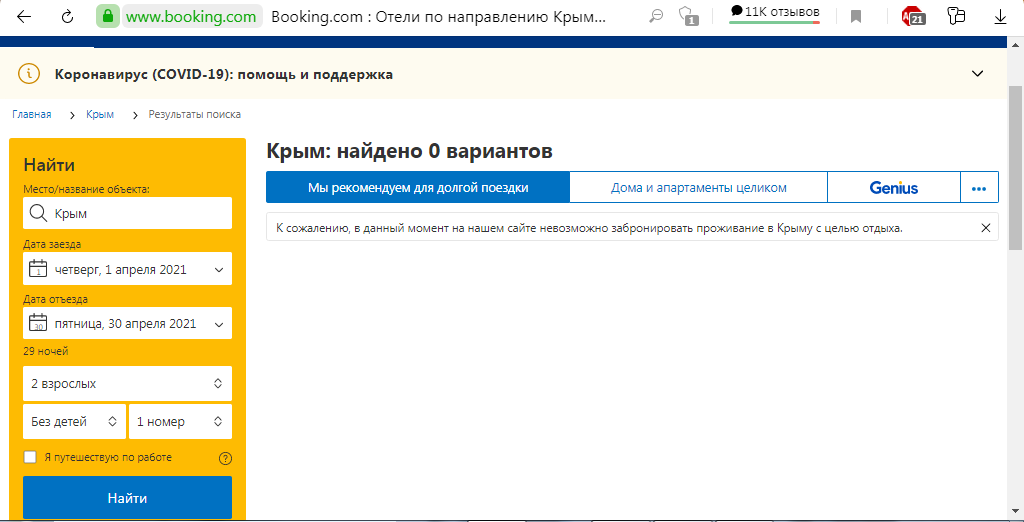The height and width of the screenshot is (522, 1024).
Task: Close the Crimea booking unavailable notice
Action: pyautogui.click(x=986, y=228)
